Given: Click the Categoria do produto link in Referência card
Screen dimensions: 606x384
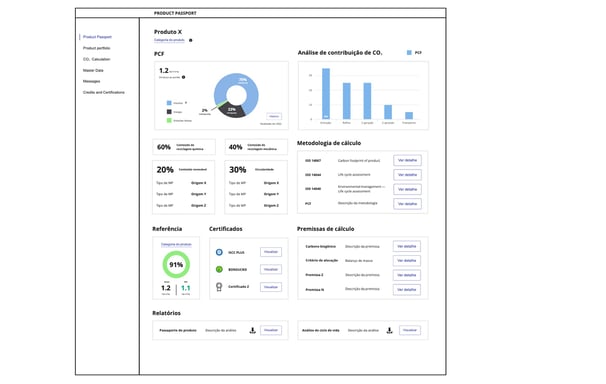Looking at the screenshot, I should [x=176, y=245].
